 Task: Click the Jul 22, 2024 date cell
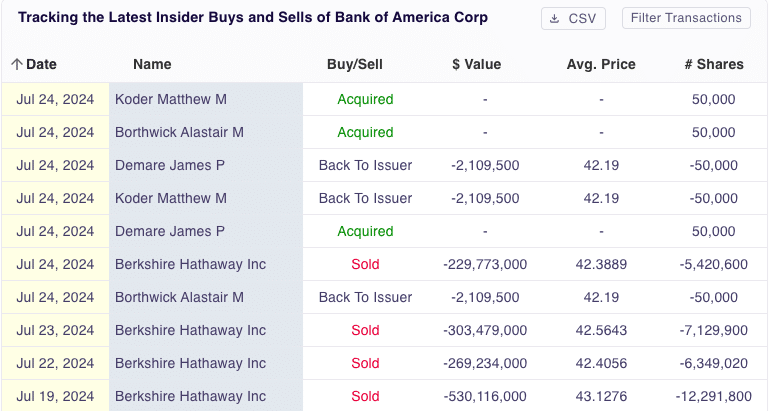click(x=55, y=363)
